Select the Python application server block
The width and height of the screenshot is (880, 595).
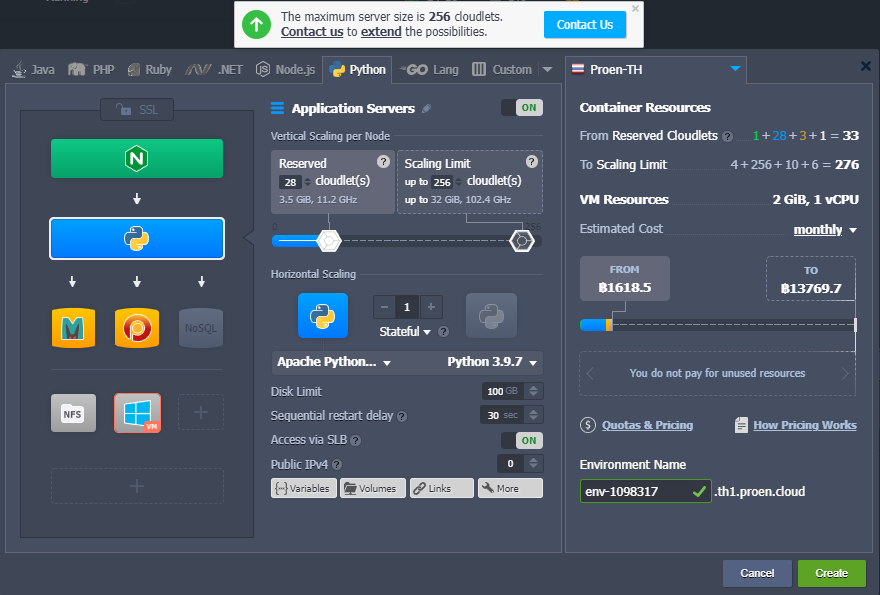click(137, 239)
